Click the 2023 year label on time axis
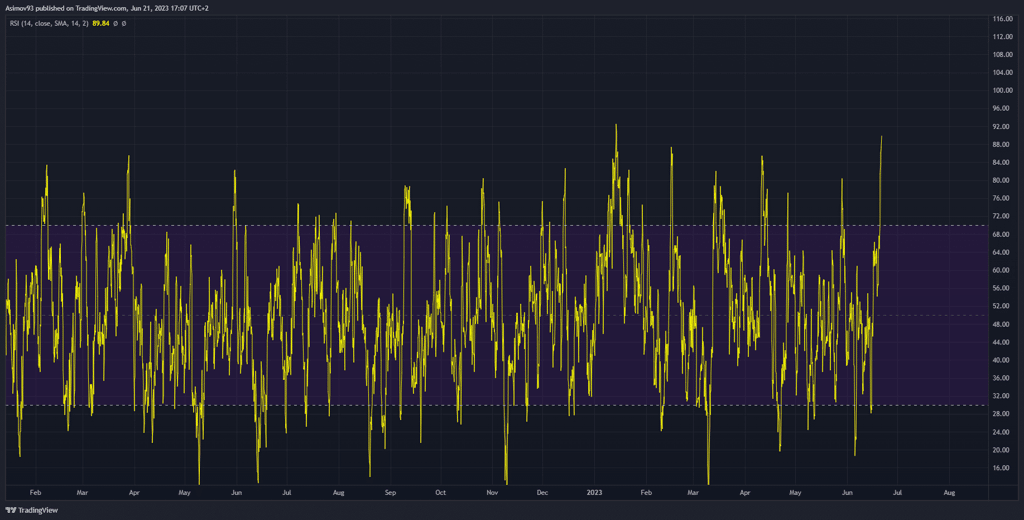The width and height of the screenshot is (1024, 520). (594, 493)
